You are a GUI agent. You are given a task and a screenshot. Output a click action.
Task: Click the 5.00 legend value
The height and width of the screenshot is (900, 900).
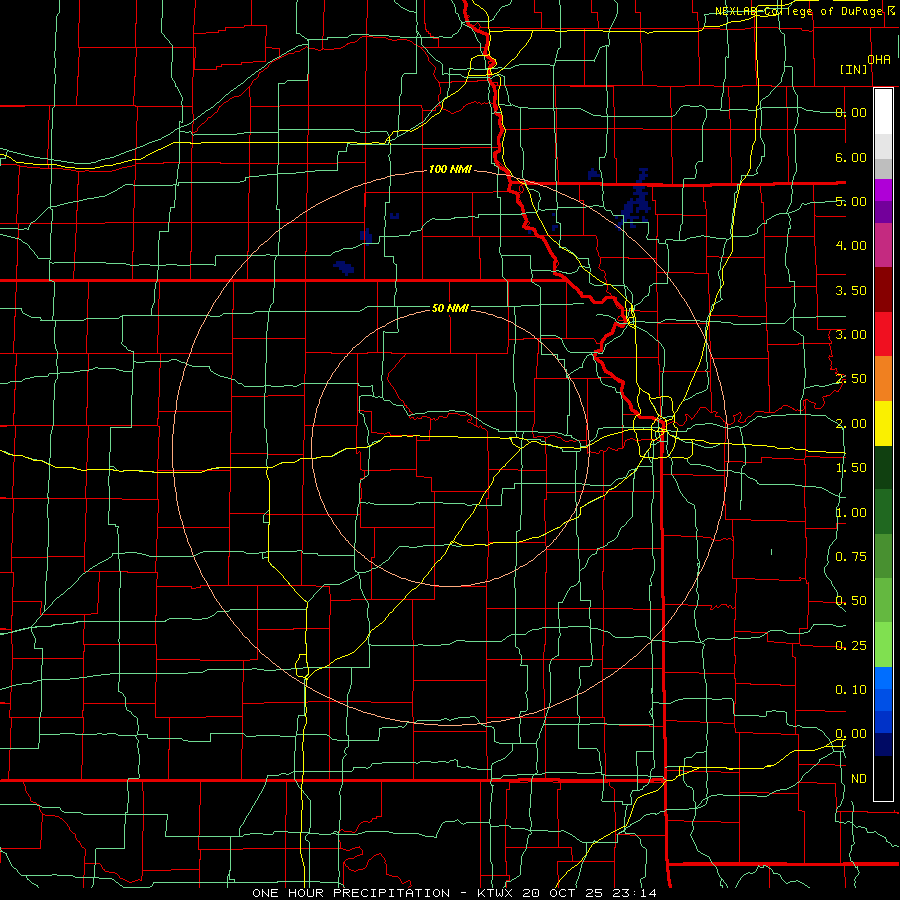tap(851, 201)
